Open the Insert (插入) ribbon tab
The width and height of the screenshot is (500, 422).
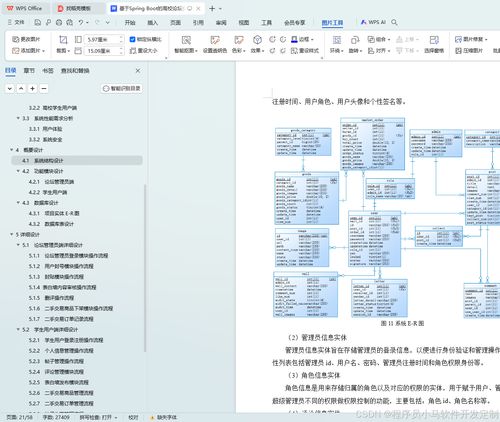pos(152,23)
